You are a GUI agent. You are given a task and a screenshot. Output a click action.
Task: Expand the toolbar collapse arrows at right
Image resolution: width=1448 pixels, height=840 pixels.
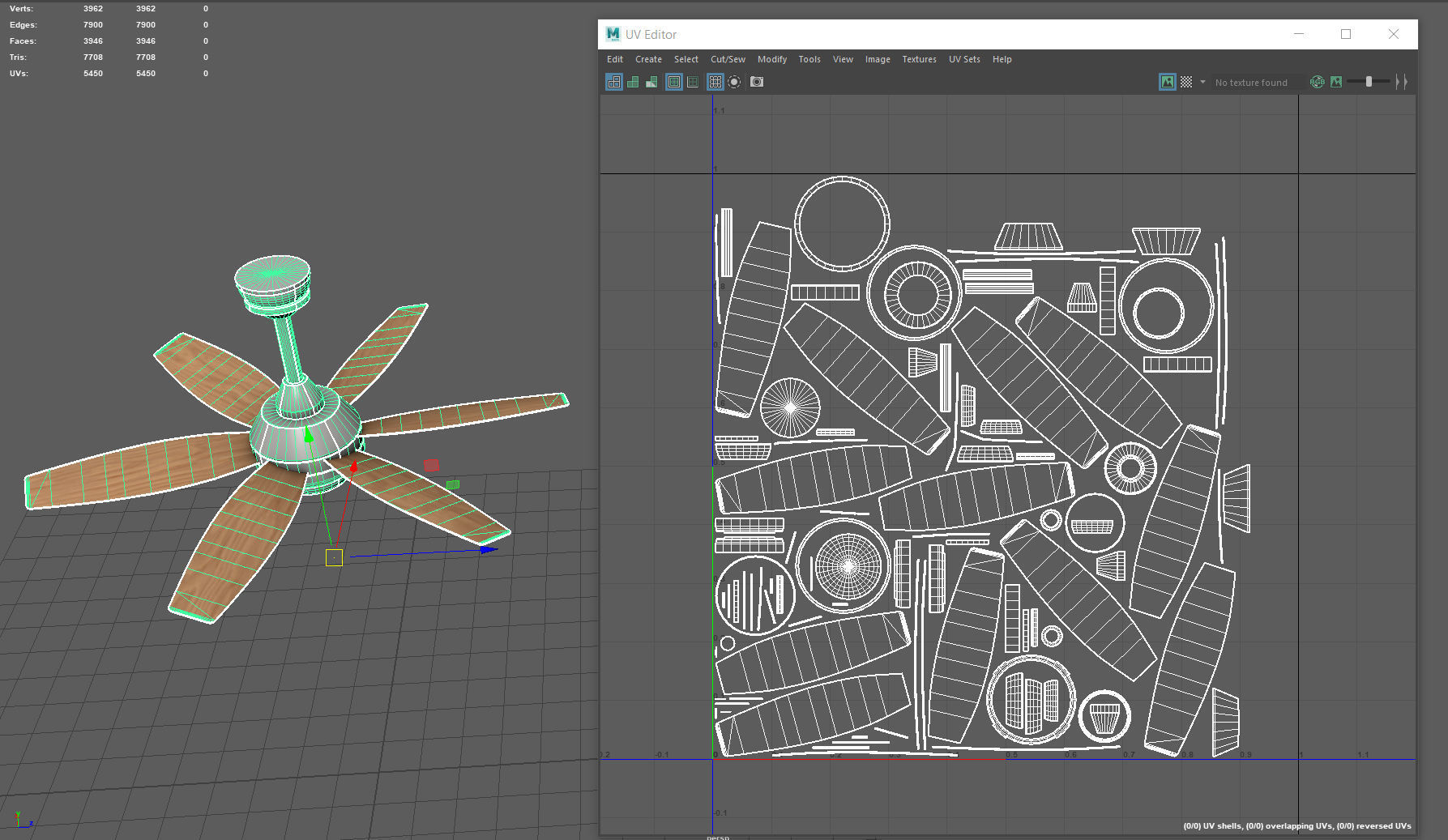(1402, 82)
